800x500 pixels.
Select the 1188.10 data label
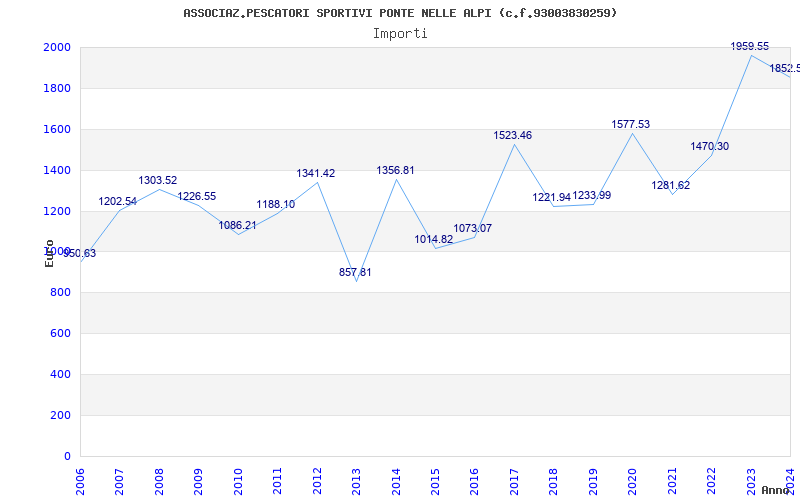tap(276, 205)
